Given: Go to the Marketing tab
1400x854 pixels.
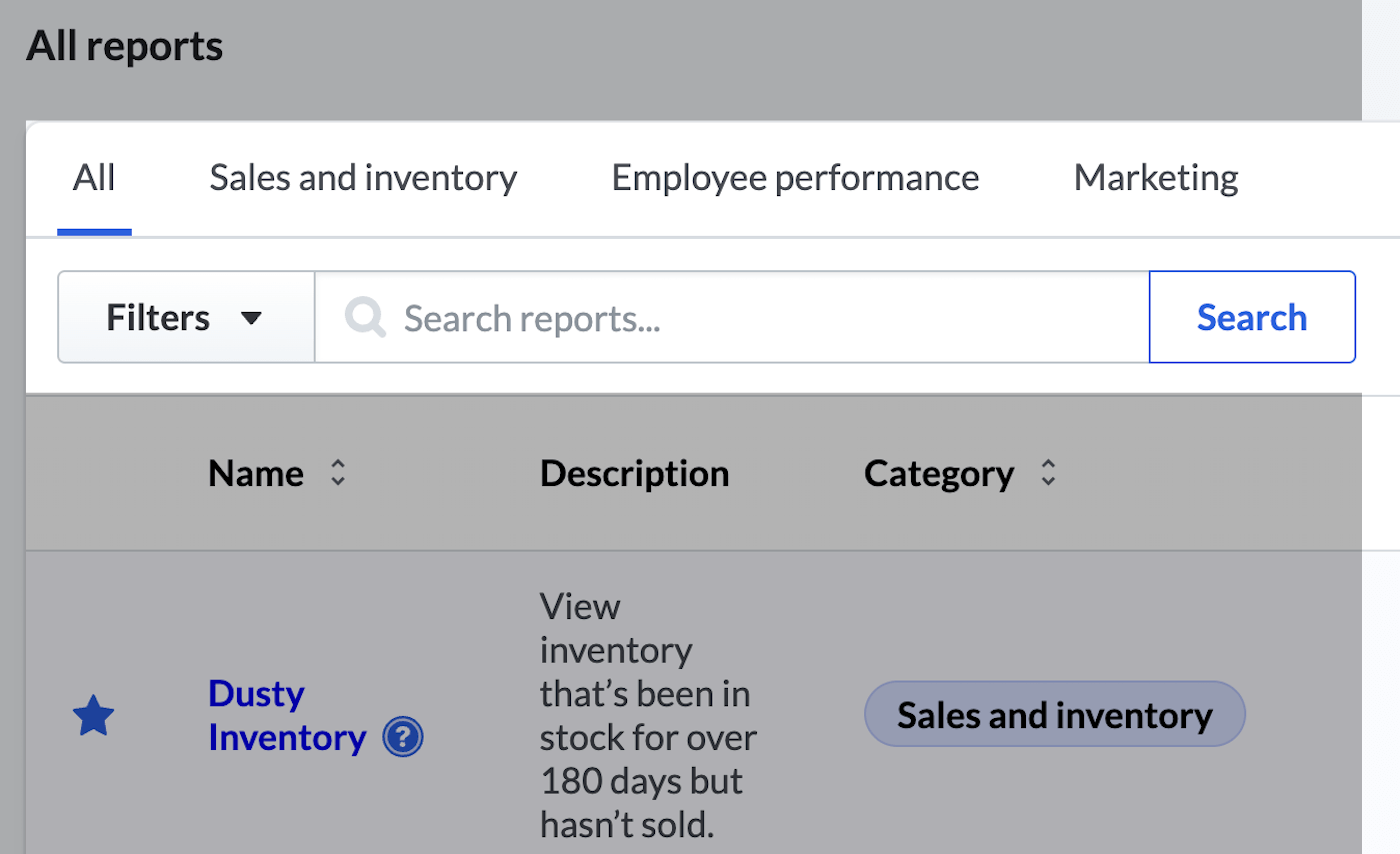Looking at the screenshot, I should (1155, 178).
